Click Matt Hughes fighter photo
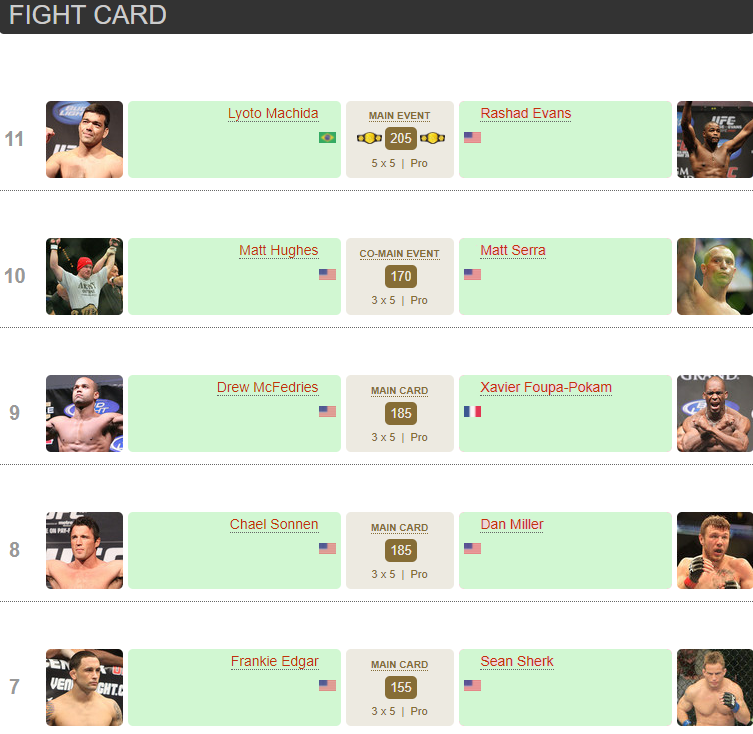 coord(84,276)
